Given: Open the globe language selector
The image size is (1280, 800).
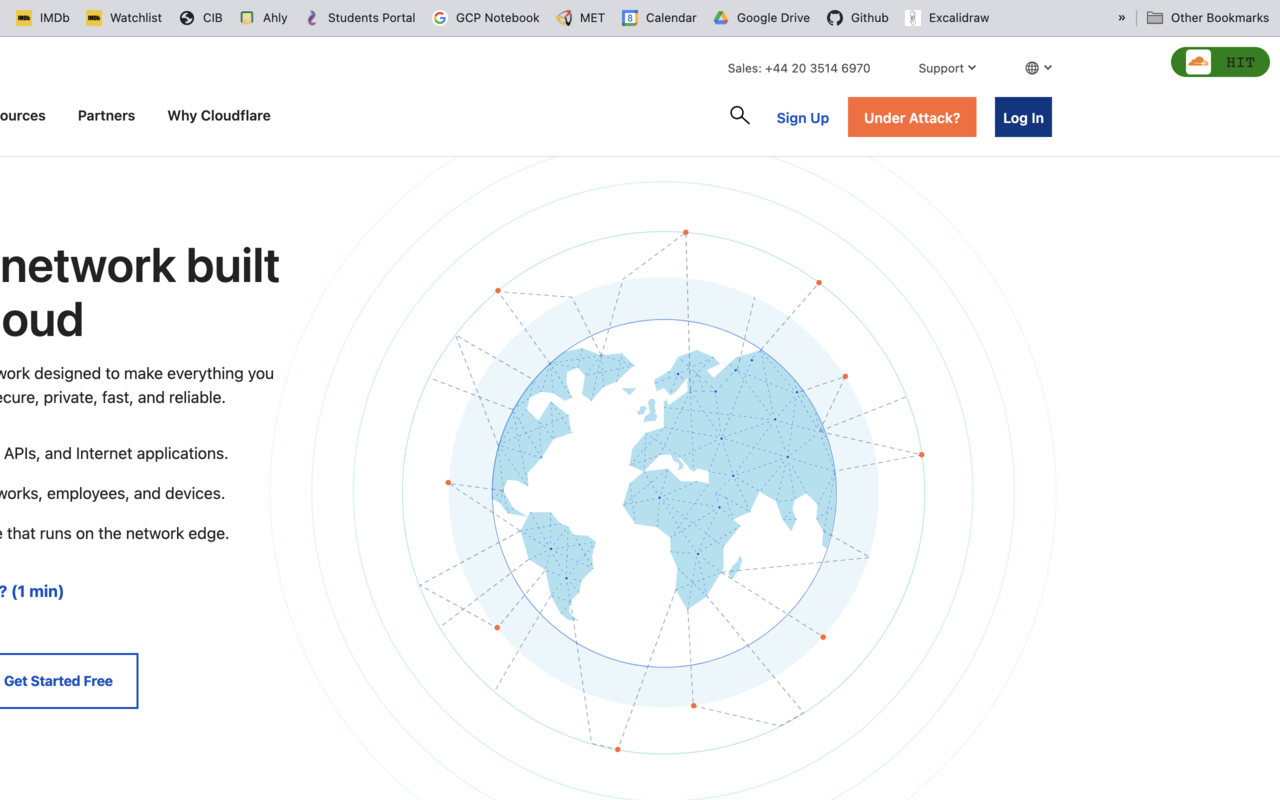Looking at the screenshot, I should (1038, 68).
